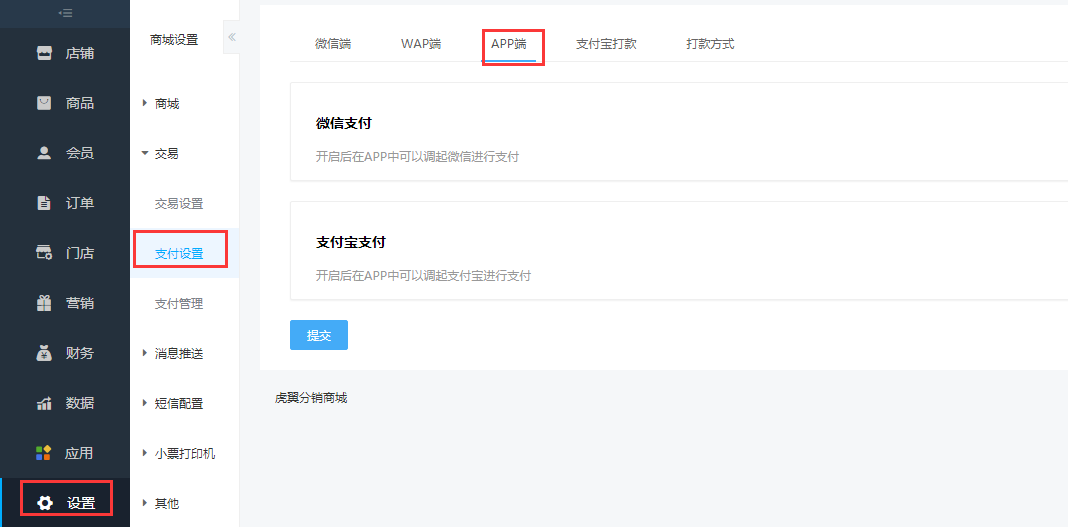Click the 会员 member person icon
Viewport: 1068px width, 527px height.
click(x=44, y=153)
